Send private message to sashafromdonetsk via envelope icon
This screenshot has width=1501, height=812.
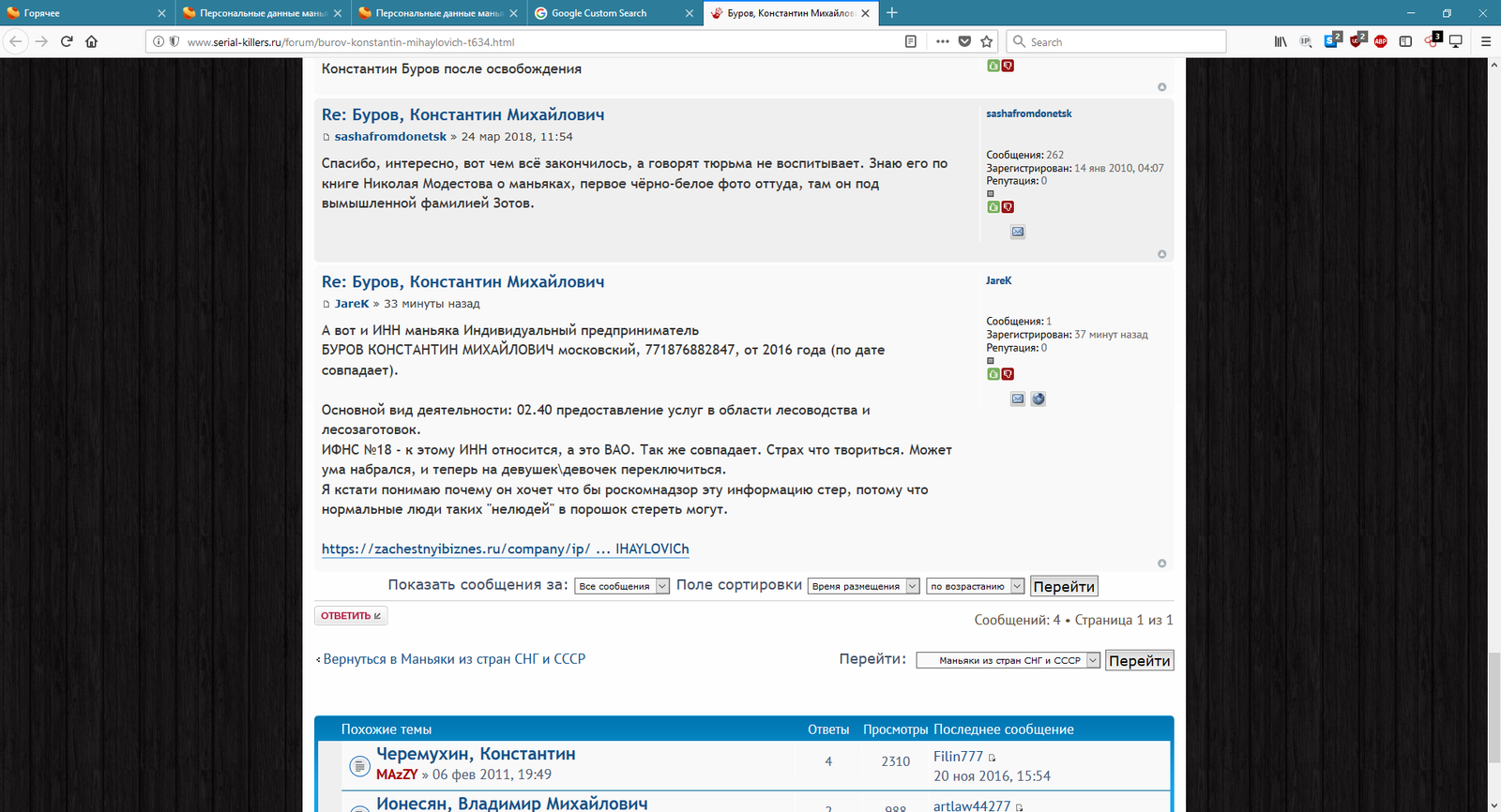1018,232
